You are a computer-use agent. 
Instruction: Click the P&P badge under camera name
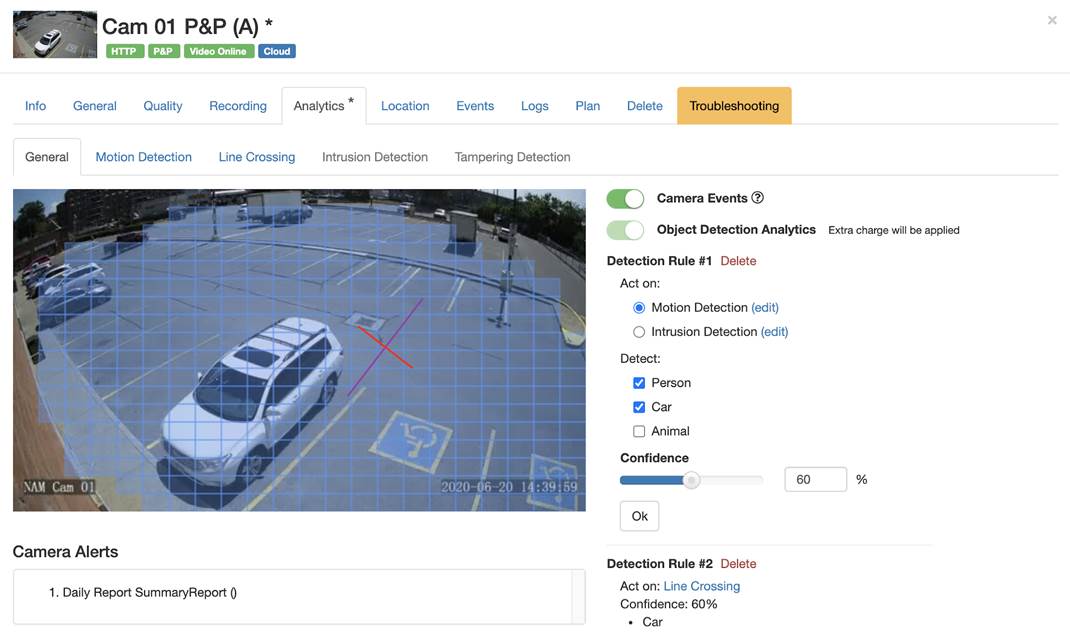click(x=163, y=50)
